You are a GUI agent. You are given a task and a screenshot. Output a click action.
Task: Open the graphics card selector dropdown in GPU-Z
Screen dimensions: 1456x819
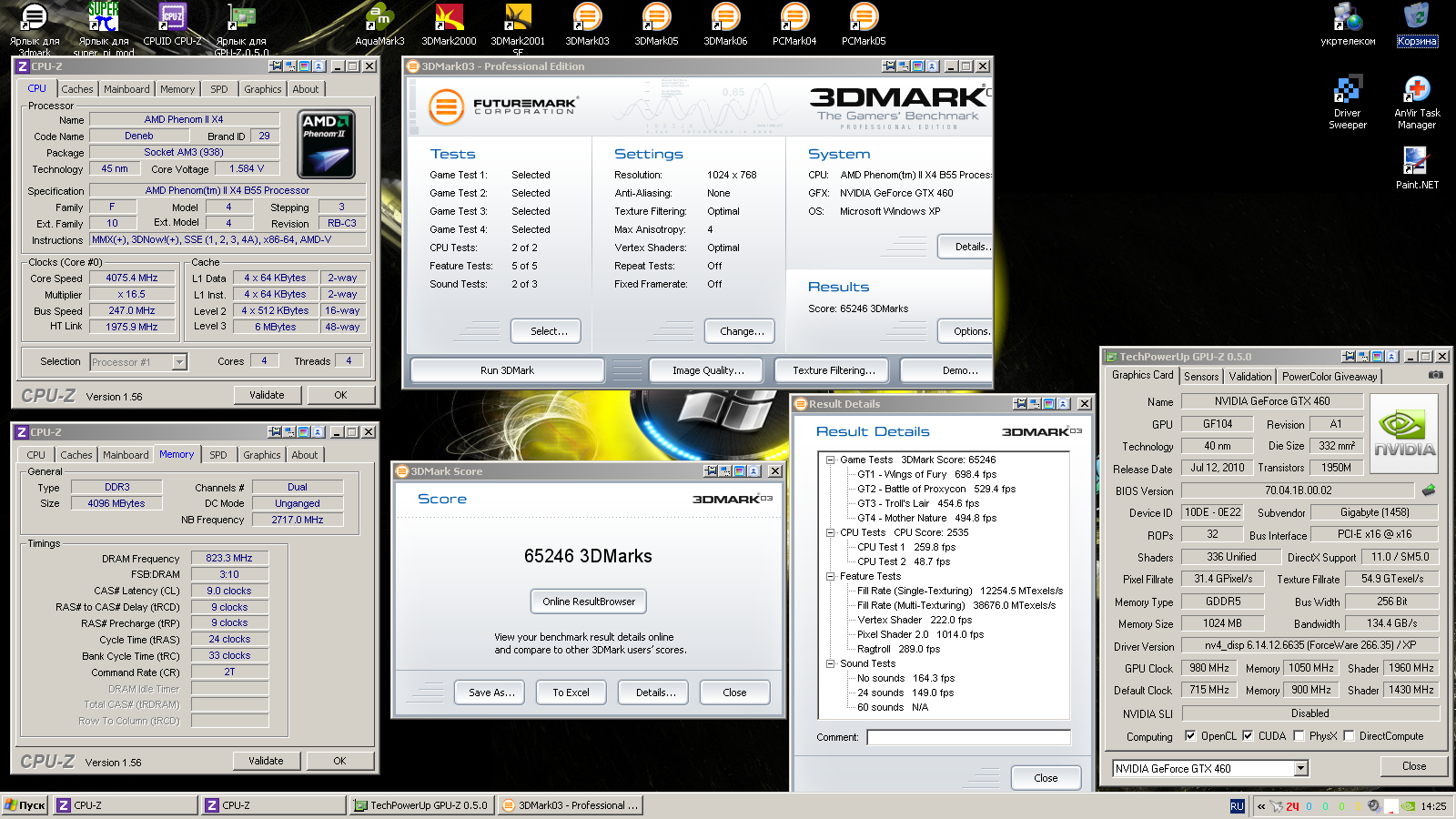[1301, 768]
